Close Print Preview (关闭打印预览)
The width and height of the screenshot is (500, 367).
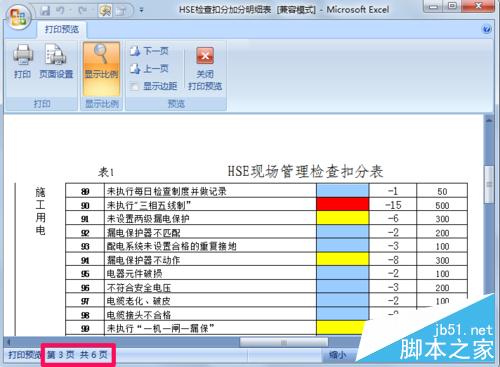(x=205, y=69)
